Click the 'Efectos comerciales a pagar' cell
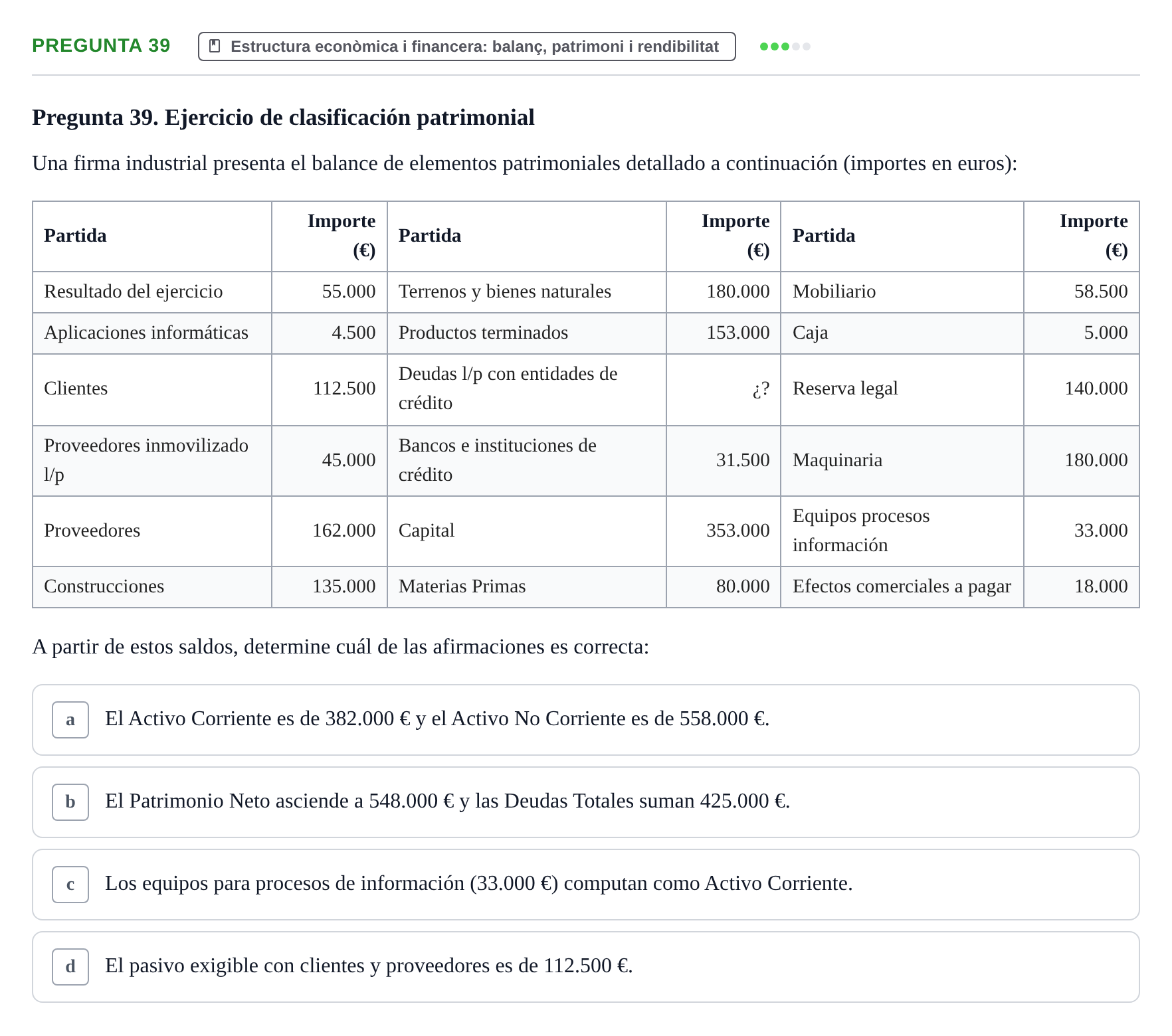The image size is (1172, 1036). click(x=902, y=587)
